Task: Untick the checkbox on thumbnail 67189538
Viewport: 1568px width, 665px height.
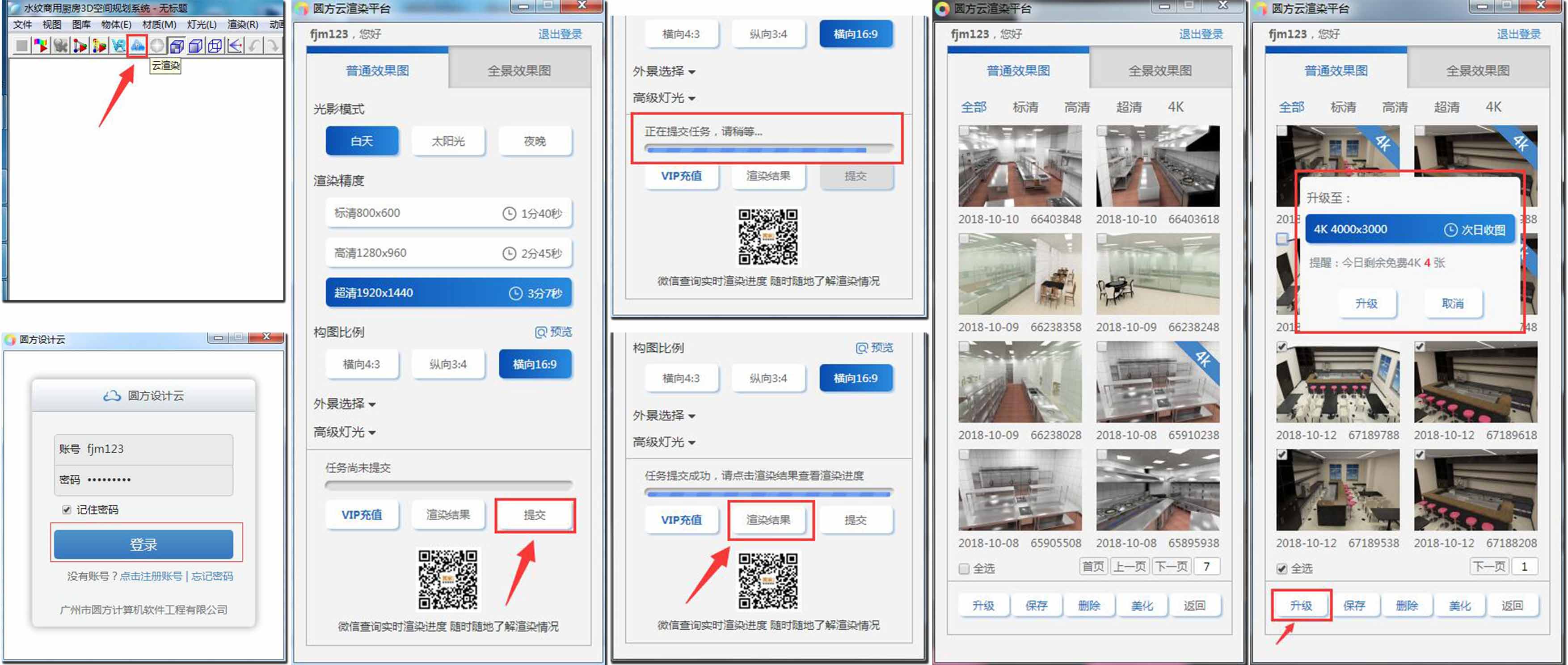Action: (1282, 455)
